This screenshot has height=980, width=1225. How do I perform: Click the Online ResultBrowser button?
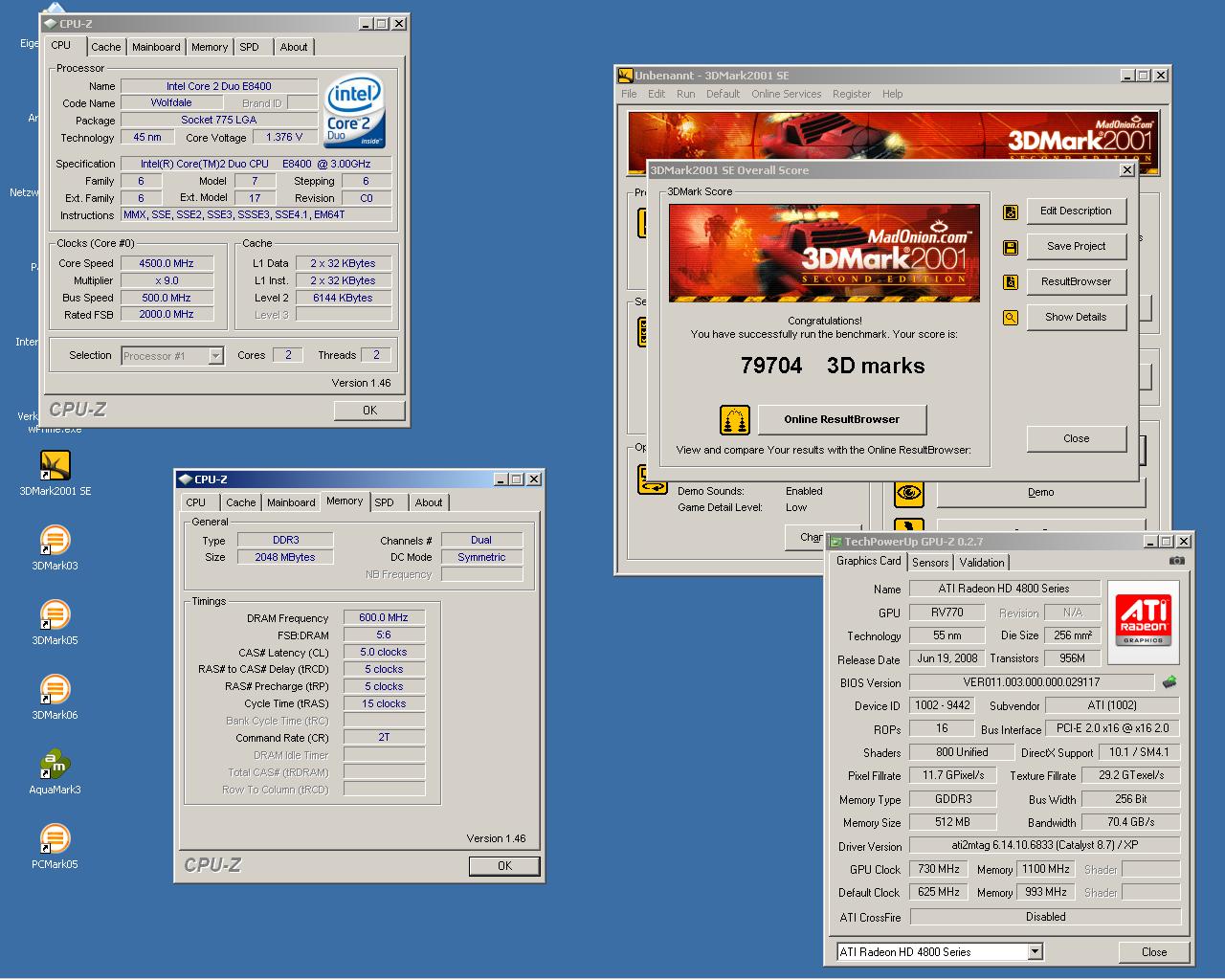pos(841,419)
